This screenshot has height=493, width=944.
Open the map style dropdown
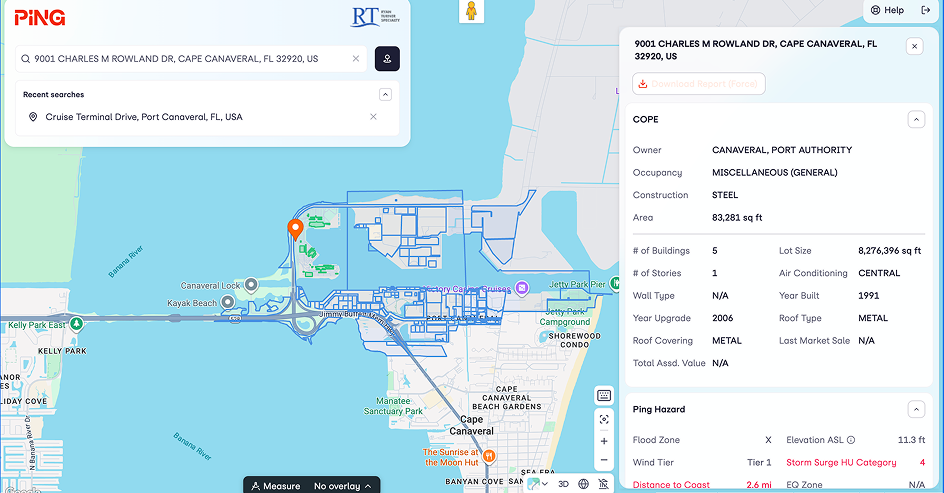coord(538,484)
